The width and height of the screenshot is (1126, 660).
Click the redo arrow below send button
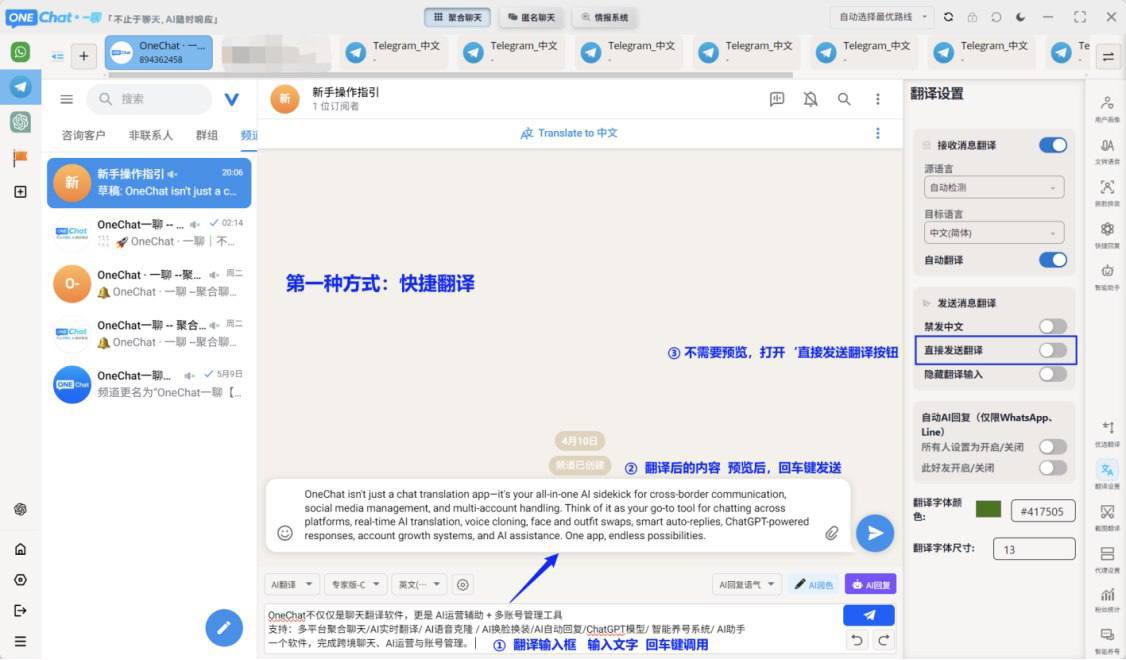click(x=884, y=639)
